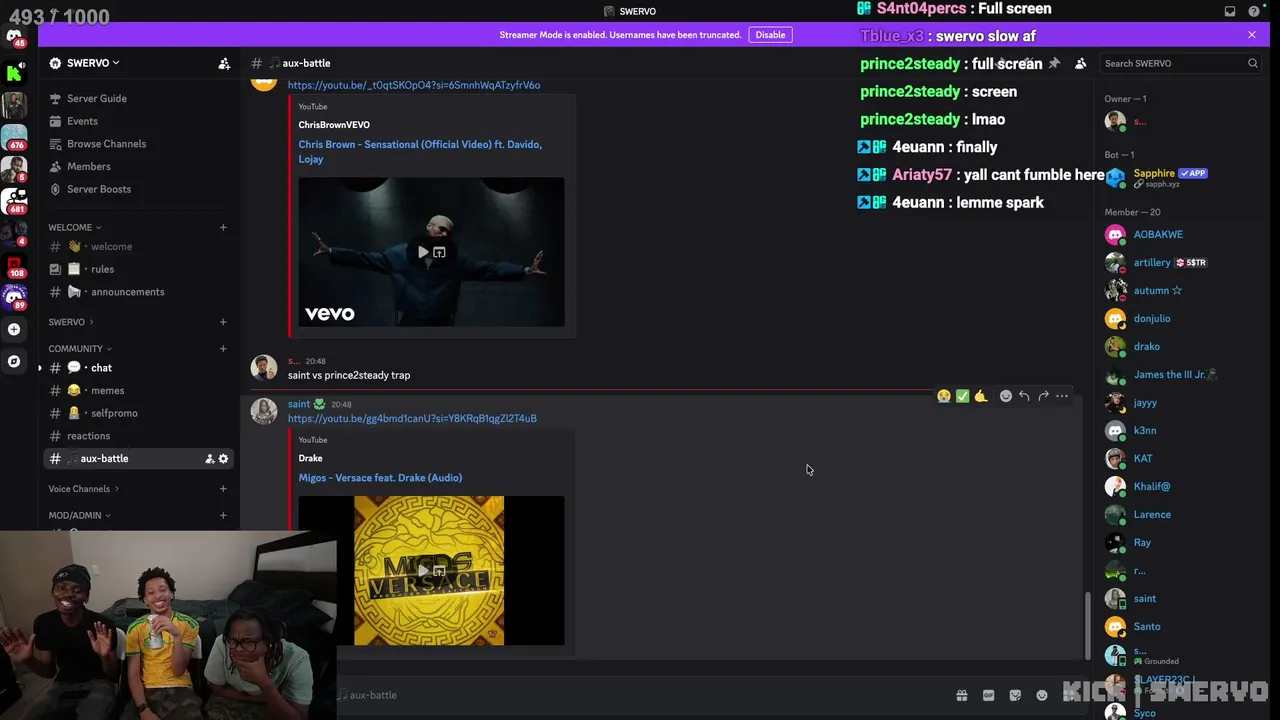Open more options for saint's message
Image resolution: width=1280 pixels, height=720 pixels.
click(x=1062, y=396)
